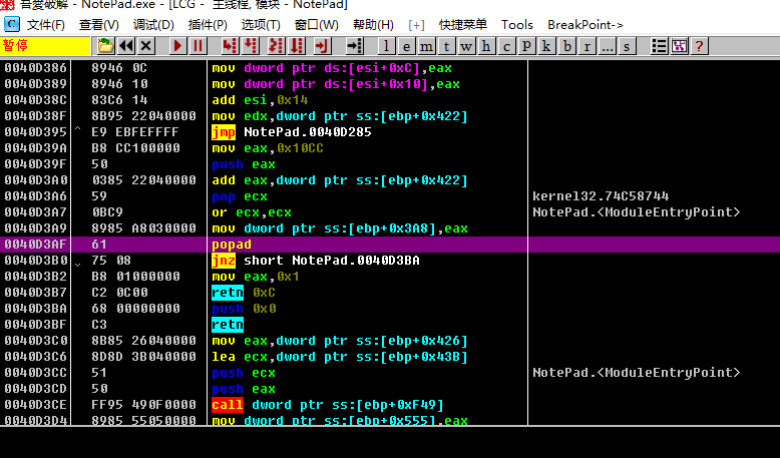This screenshot has width=780, height=458.
Task: Click the Restart program rewind icon
Action: (x=126, y=46)
